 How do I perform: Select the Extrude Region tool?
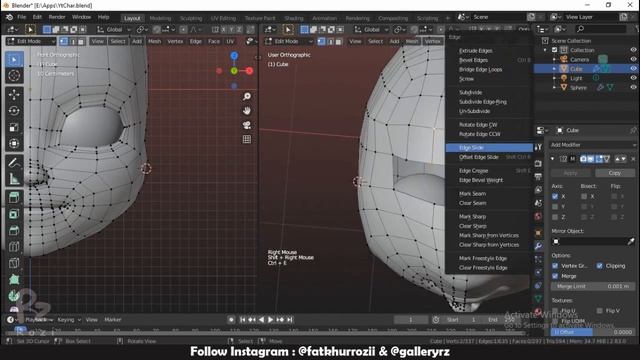pos(14,198)
